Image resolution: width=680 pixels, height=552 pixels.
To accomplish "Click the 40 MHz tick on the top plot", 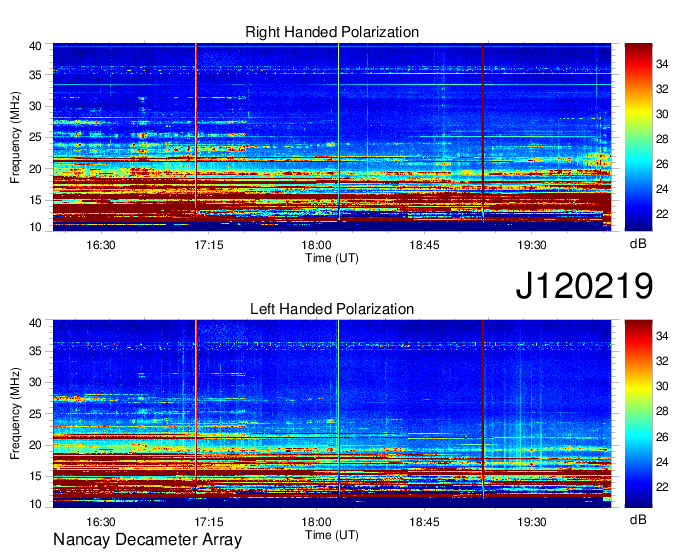I will 35,46.
